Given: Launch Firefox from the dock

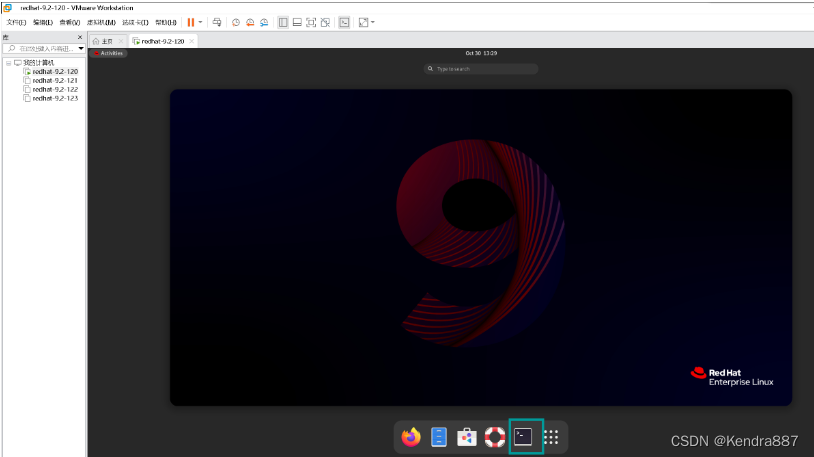Looking at the screenshot, I should (x=411, y=437).
